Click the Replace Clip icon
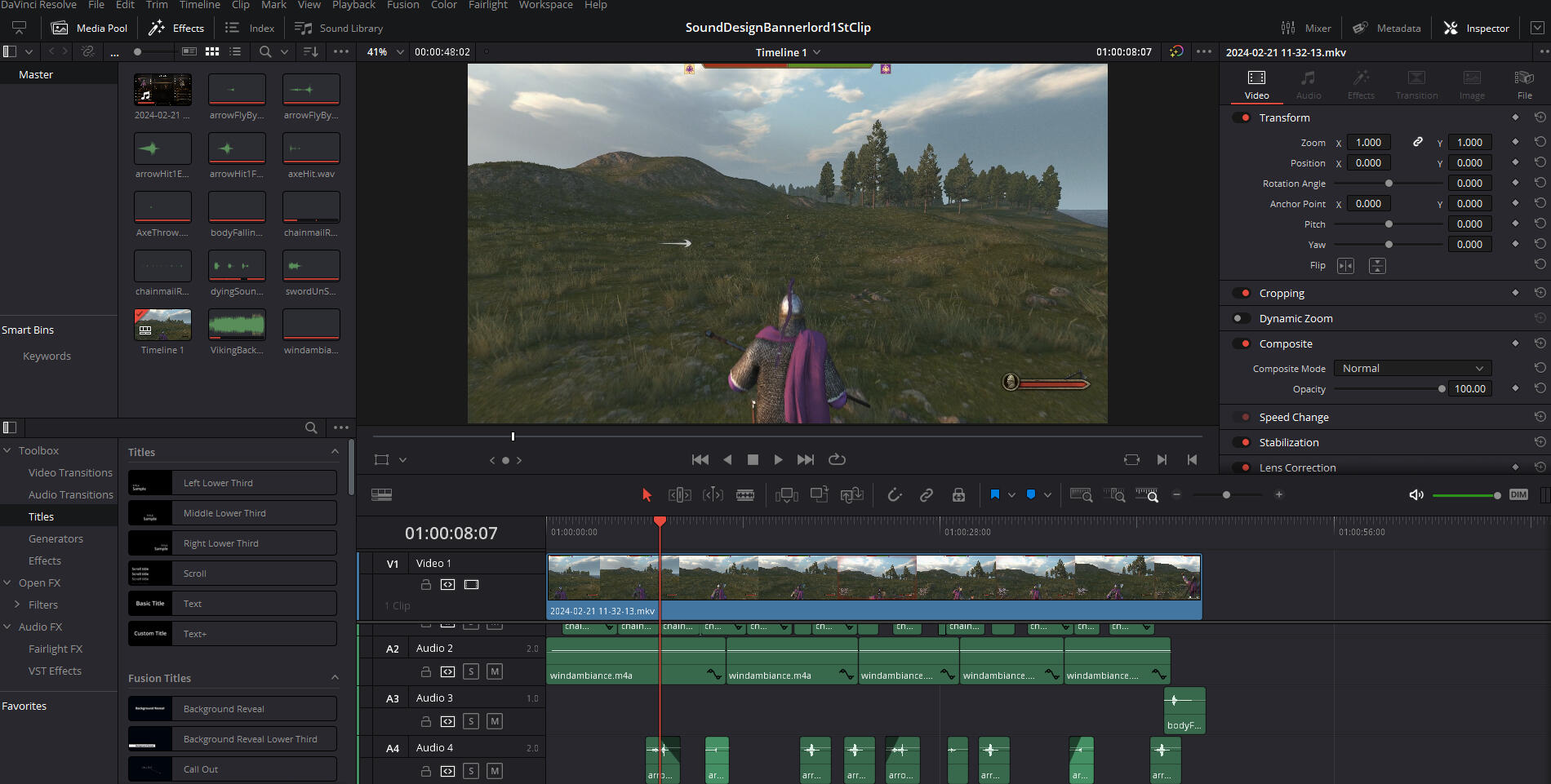 click(852, 494)
